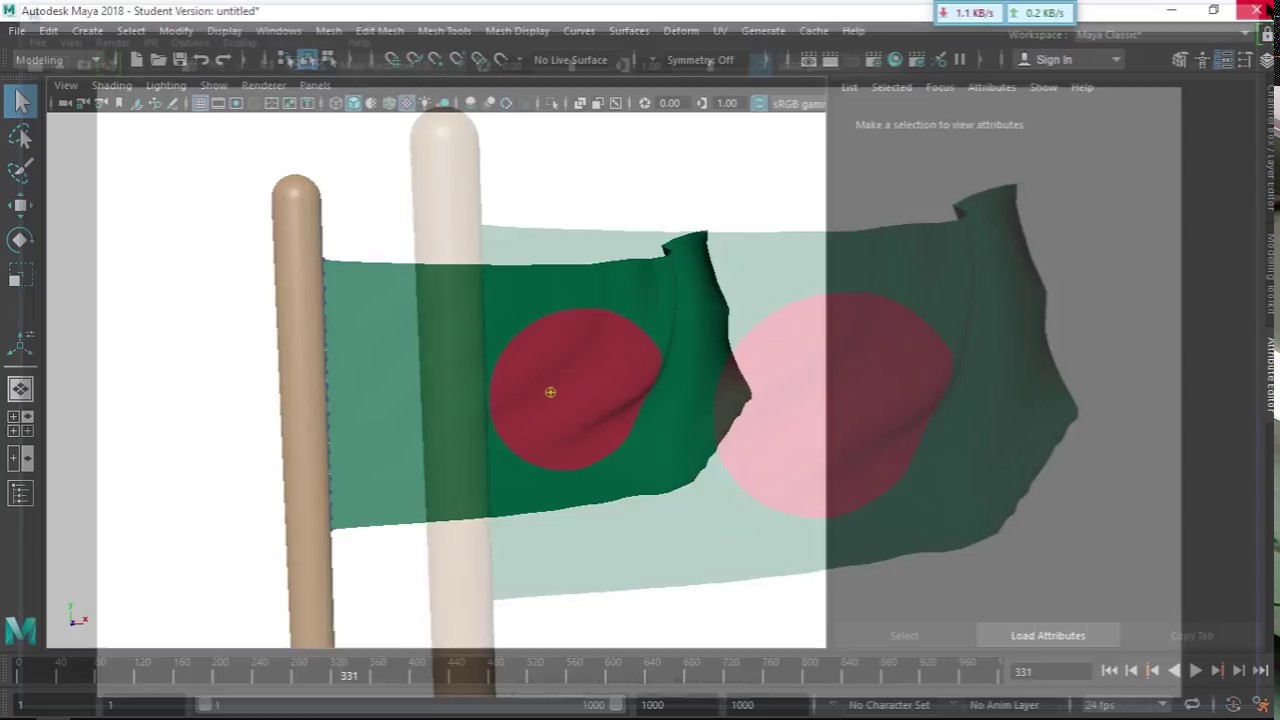The height and width of the screenshot is (720, 1280).
Task: Open the Modeling menu set dropdown
Action: click(58, 60)
